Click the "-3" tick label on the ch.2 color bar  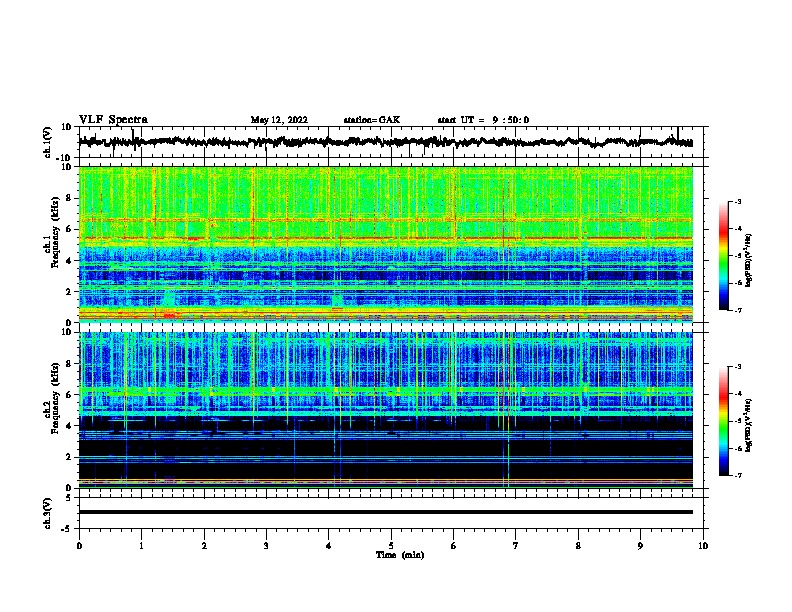738,367
